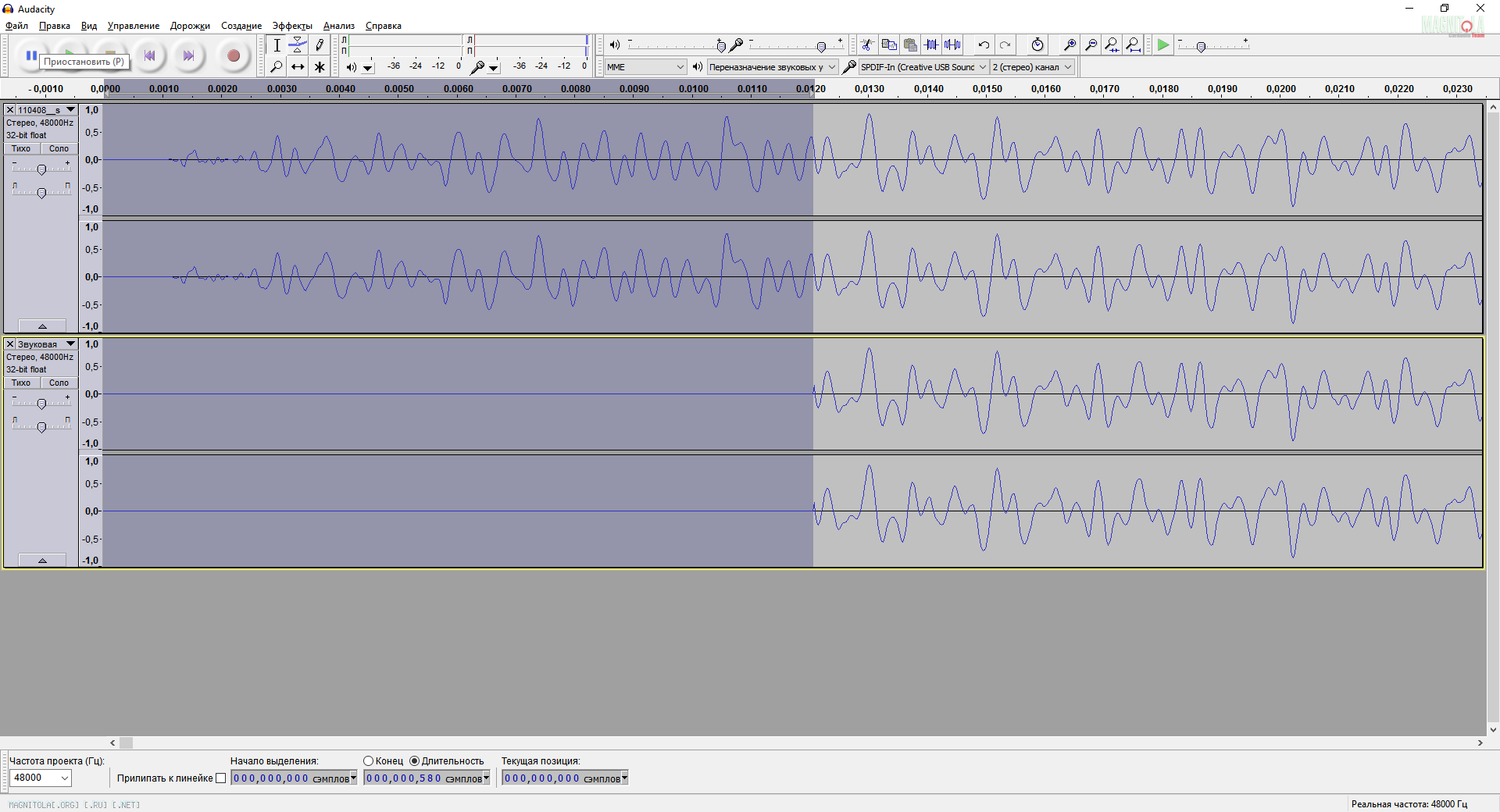Open the Правка menu

(55, 26)
